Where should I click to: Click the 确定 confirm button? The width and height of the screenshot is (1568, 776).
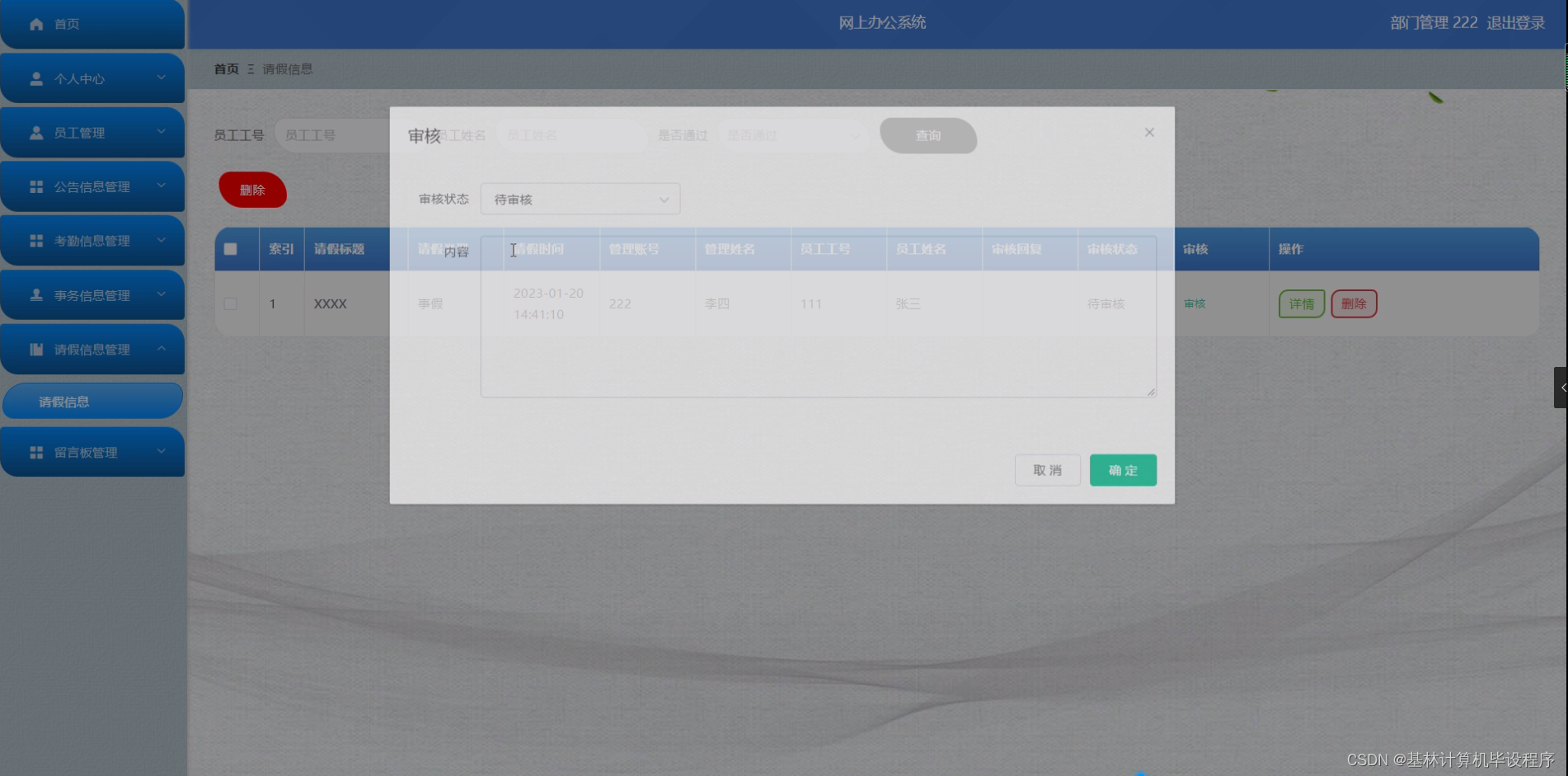[x=1122, y=470]
